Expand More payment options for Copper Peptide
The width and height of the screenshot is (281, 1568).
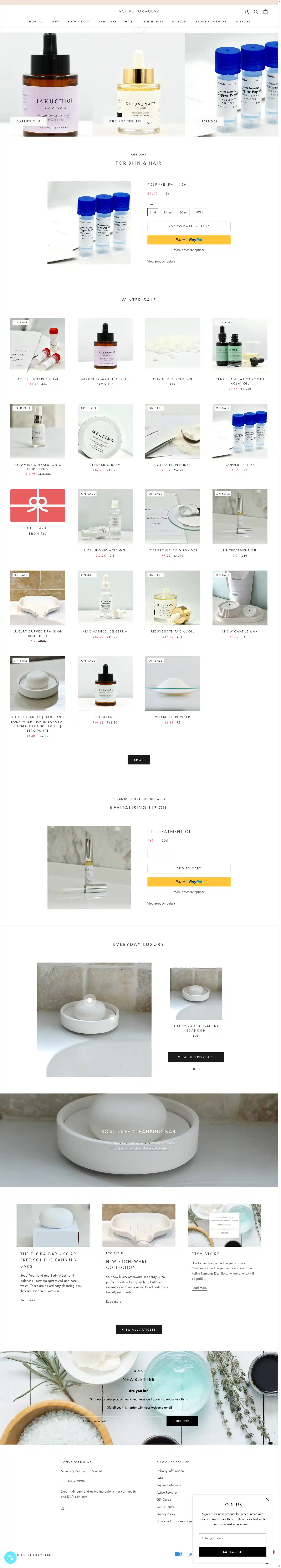click(x=189, y=250)
